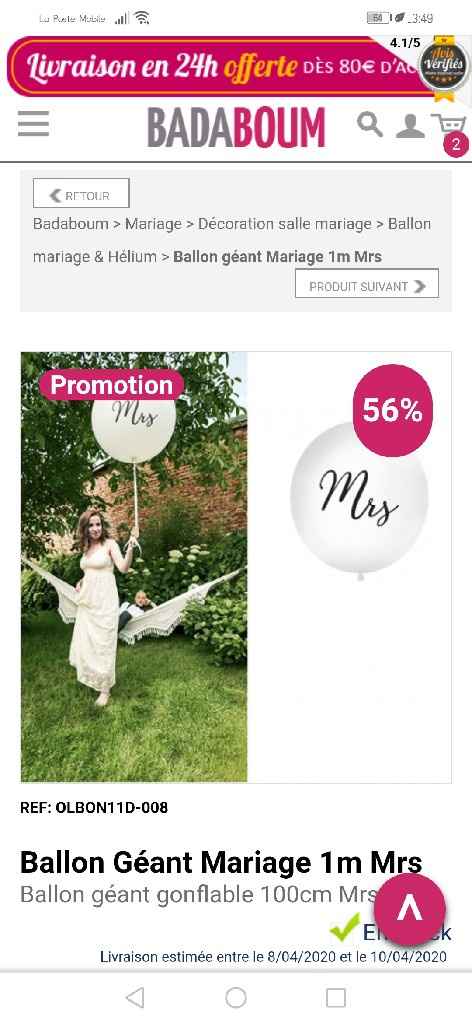View the shopping cart with 2 items
The width and height of the screenshot is (472, 1024).
[x=449, y=133]
